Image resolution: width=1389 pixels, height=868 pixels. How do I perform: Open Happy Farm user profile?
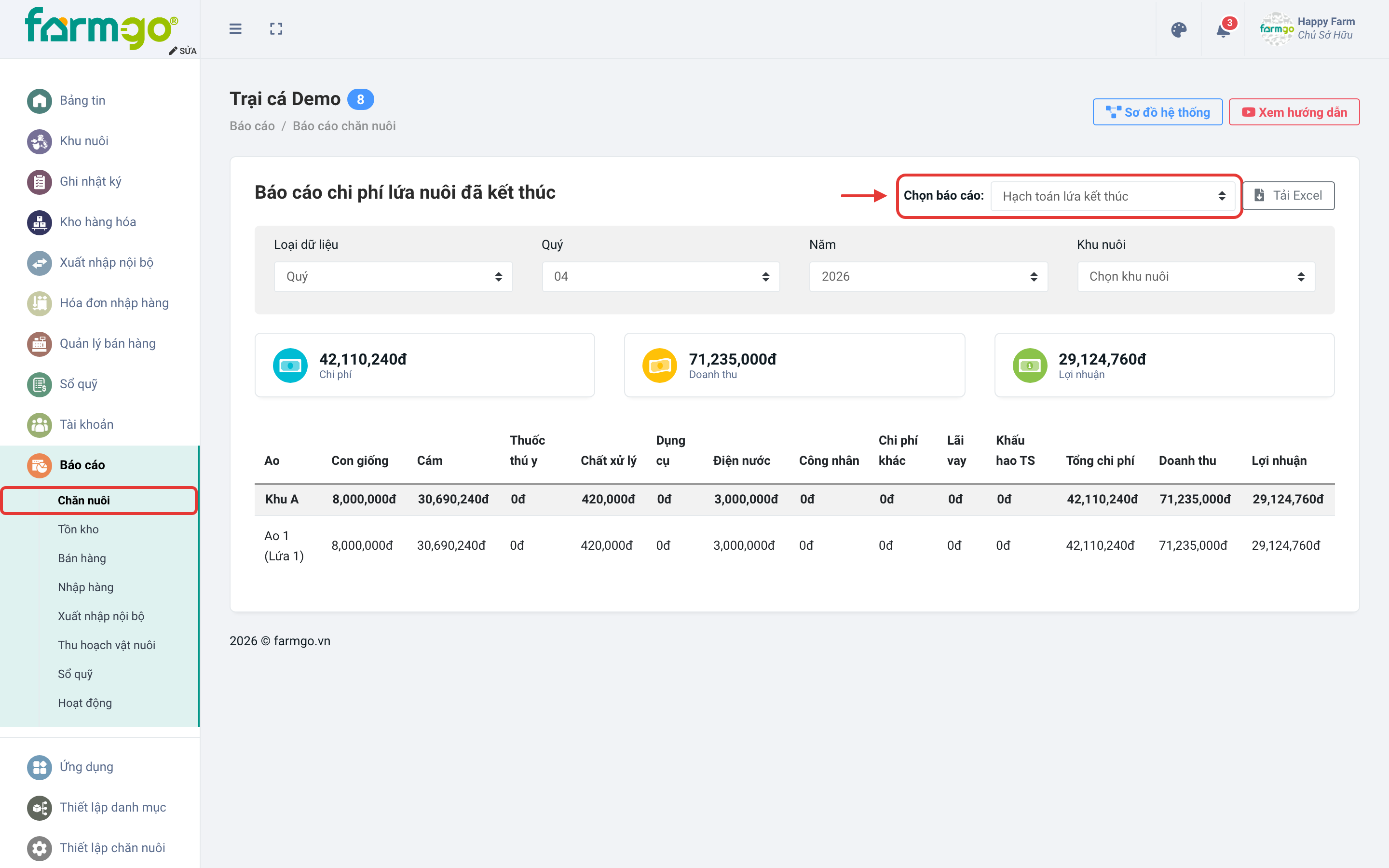pyautogui.click(x=1307, y=29)
